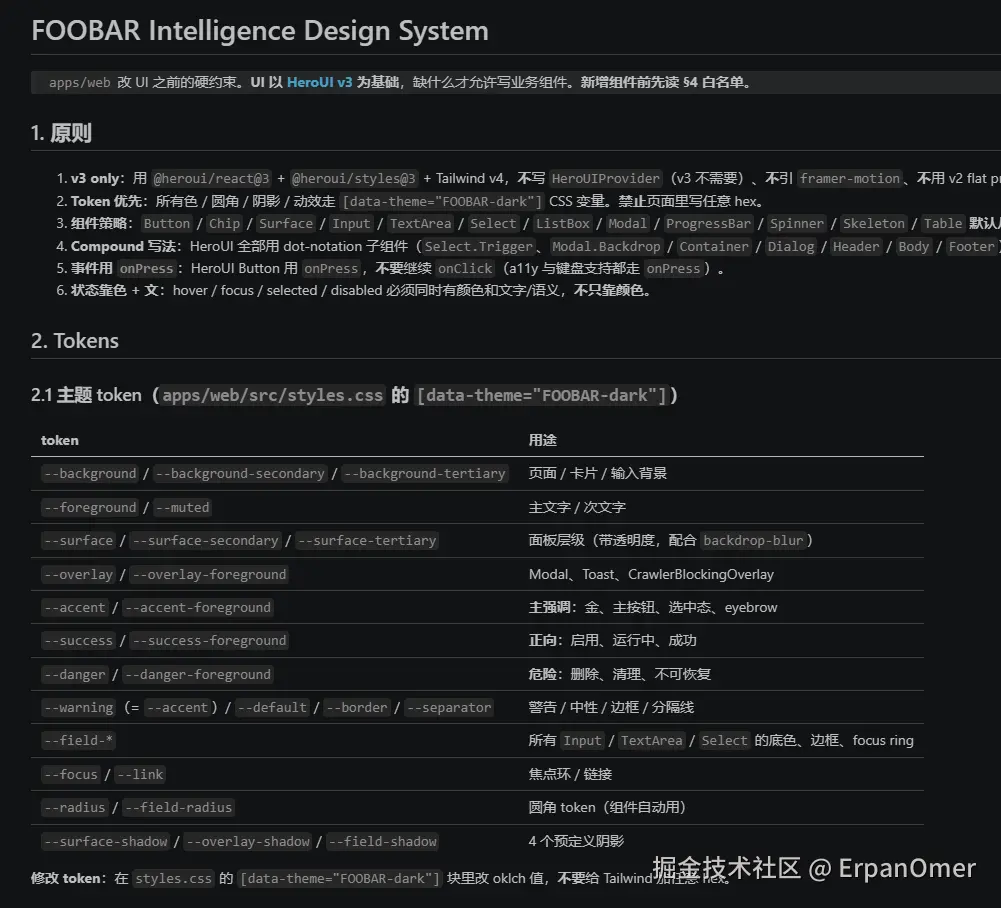Click the --danger-foreground token
Image resolution: width=1001 pixels, height=908 pixels.
coord(197,674)
